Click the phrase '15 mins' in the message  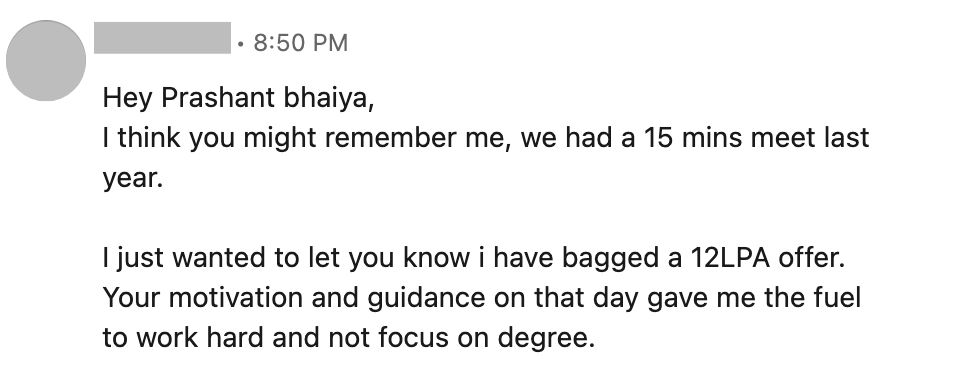691,138
